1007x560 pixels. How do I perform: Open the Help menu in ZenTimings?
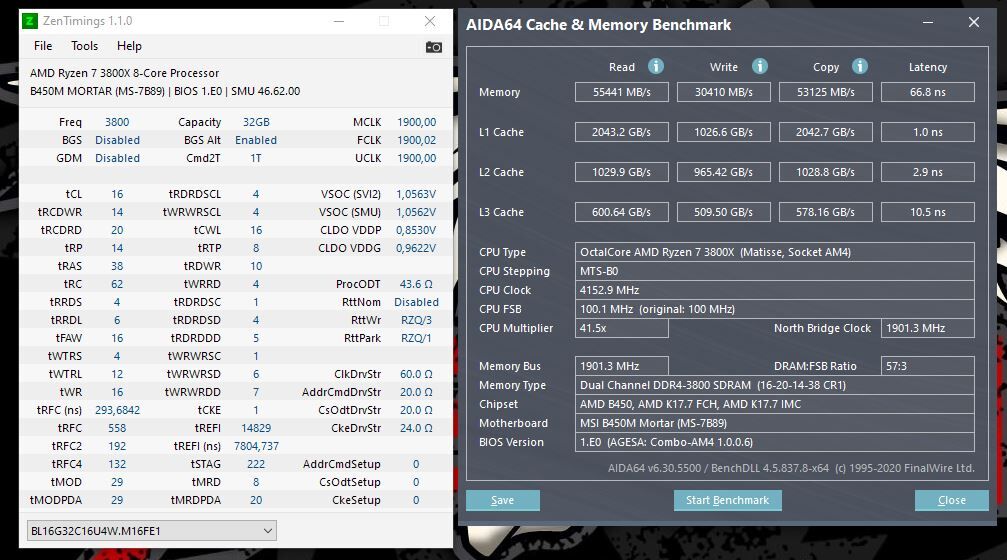tap(129, 46)
